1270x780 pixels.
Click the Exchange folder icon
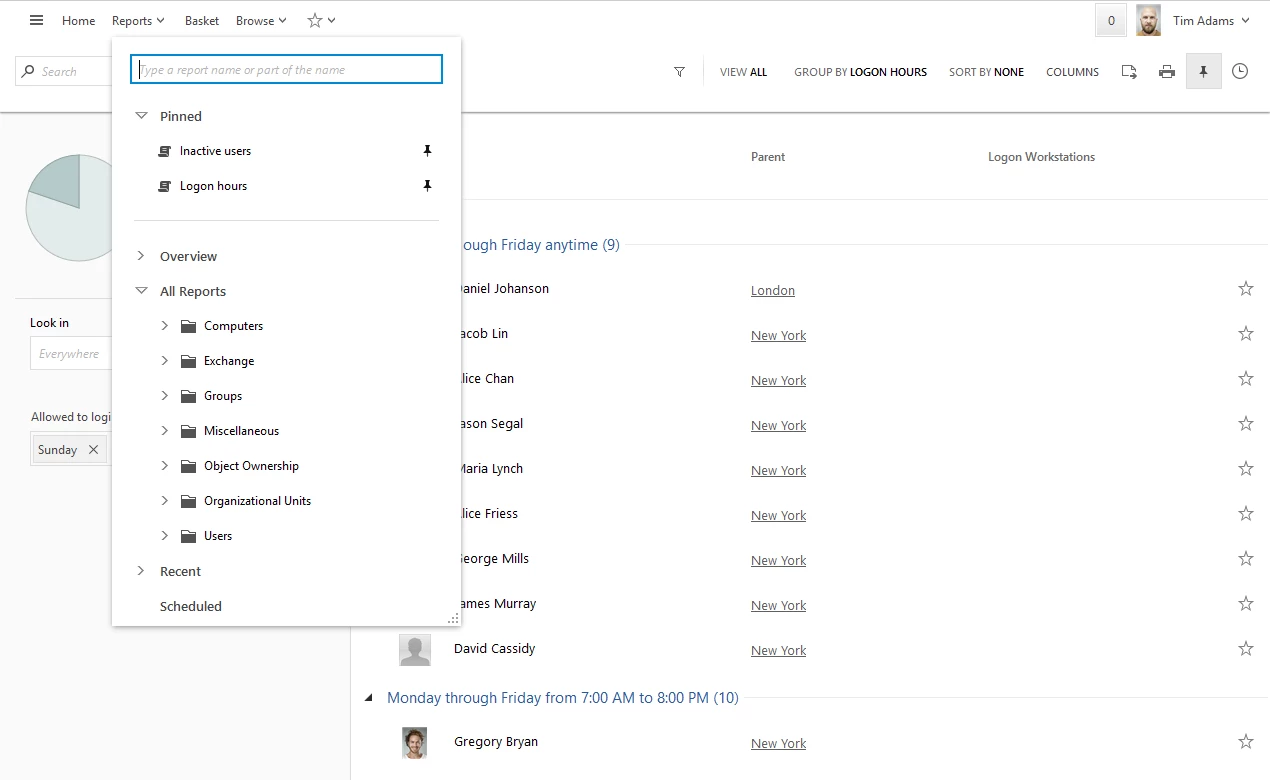[188, 361]
